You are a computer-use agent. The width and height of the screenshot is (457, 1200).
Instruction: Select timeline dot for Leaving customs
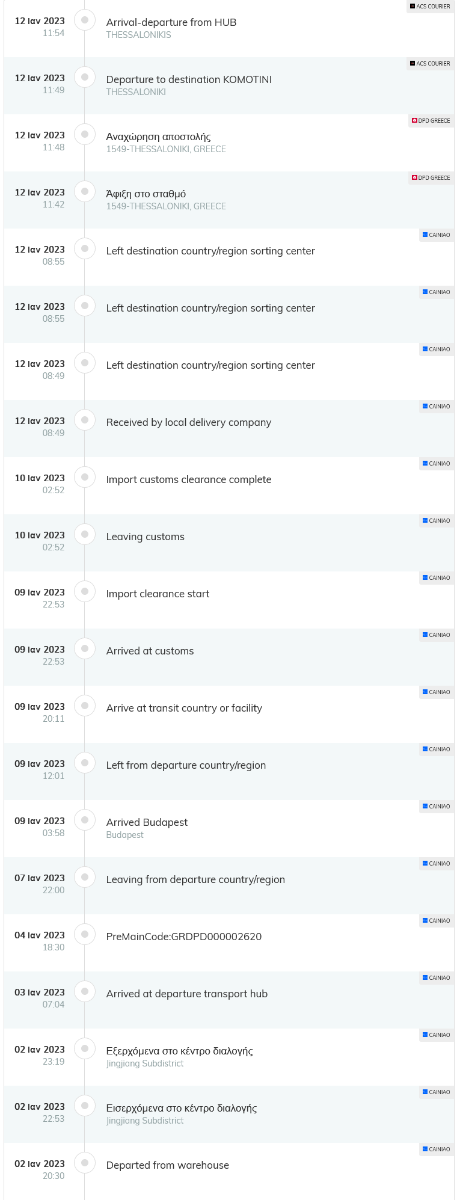point(85,534)
